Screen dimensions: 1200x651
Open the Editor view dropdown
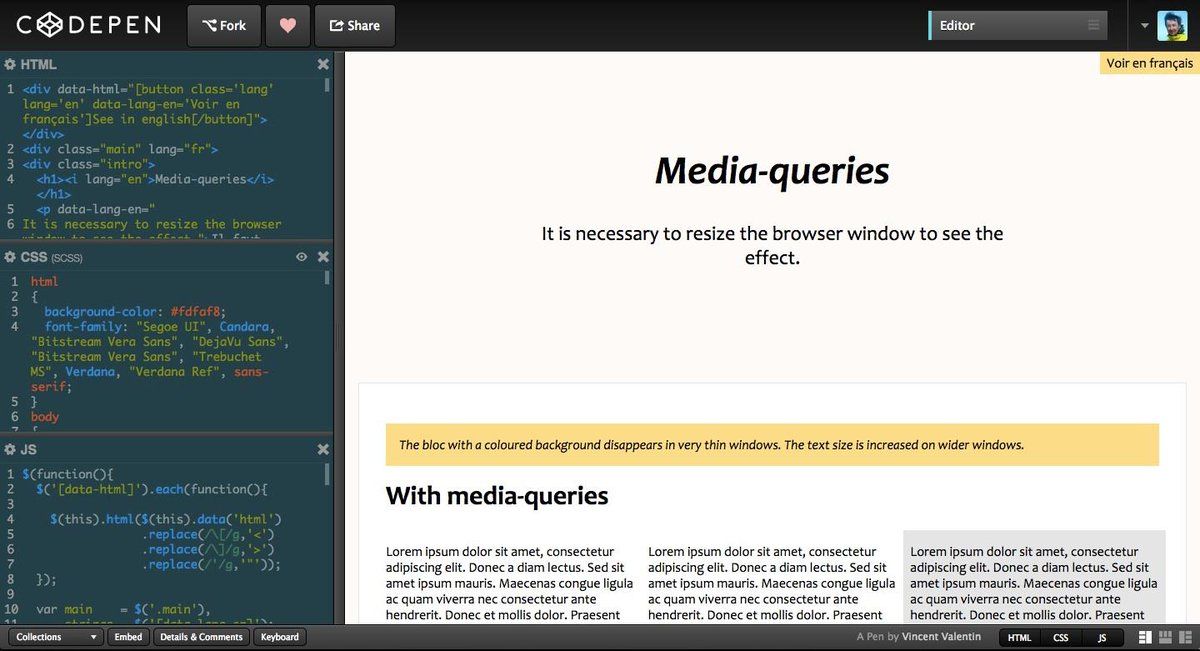point(1018,26)
